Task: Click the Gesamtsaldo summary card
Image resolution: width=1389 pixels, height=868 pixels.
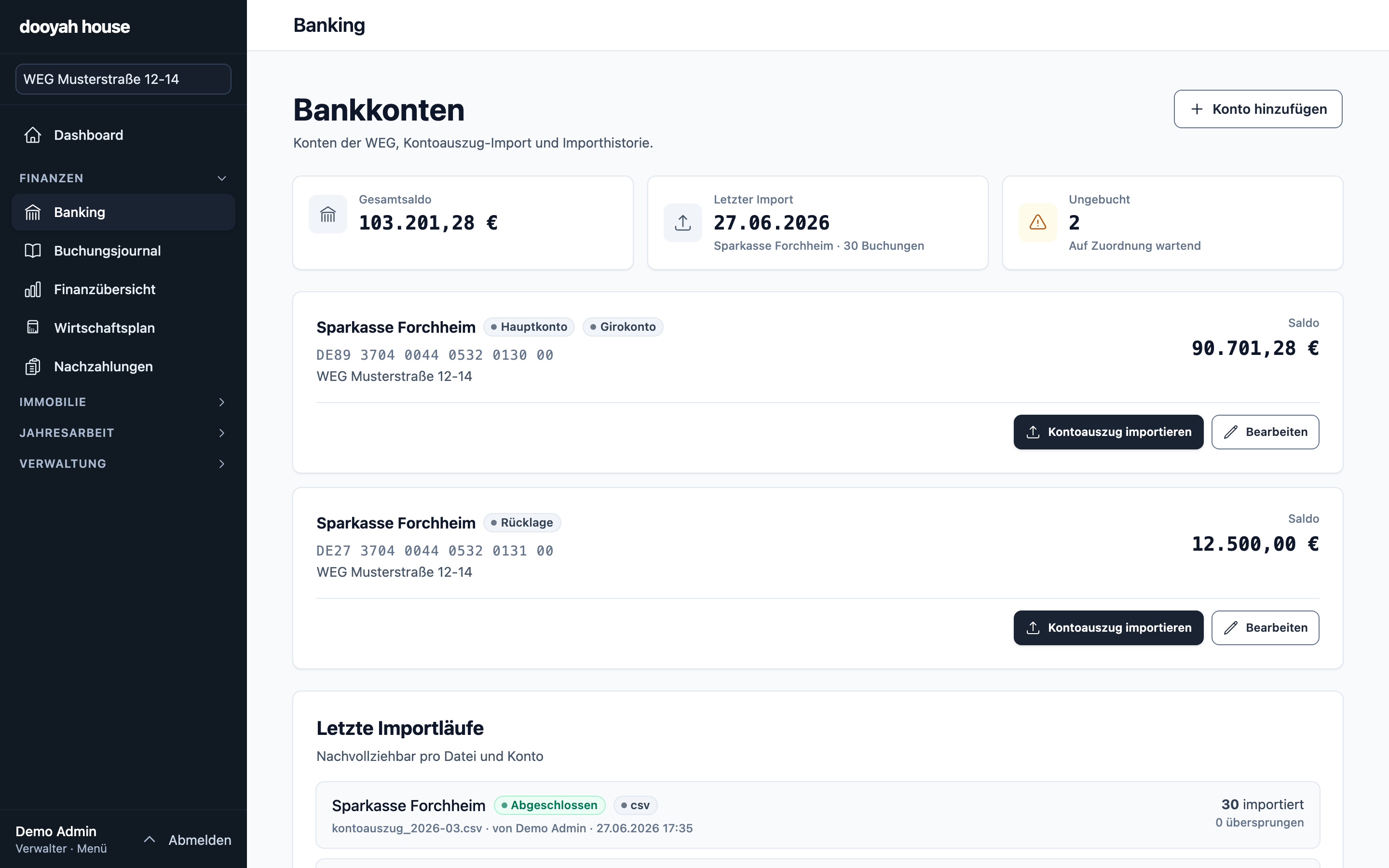Action: click(x=463, y=223)
